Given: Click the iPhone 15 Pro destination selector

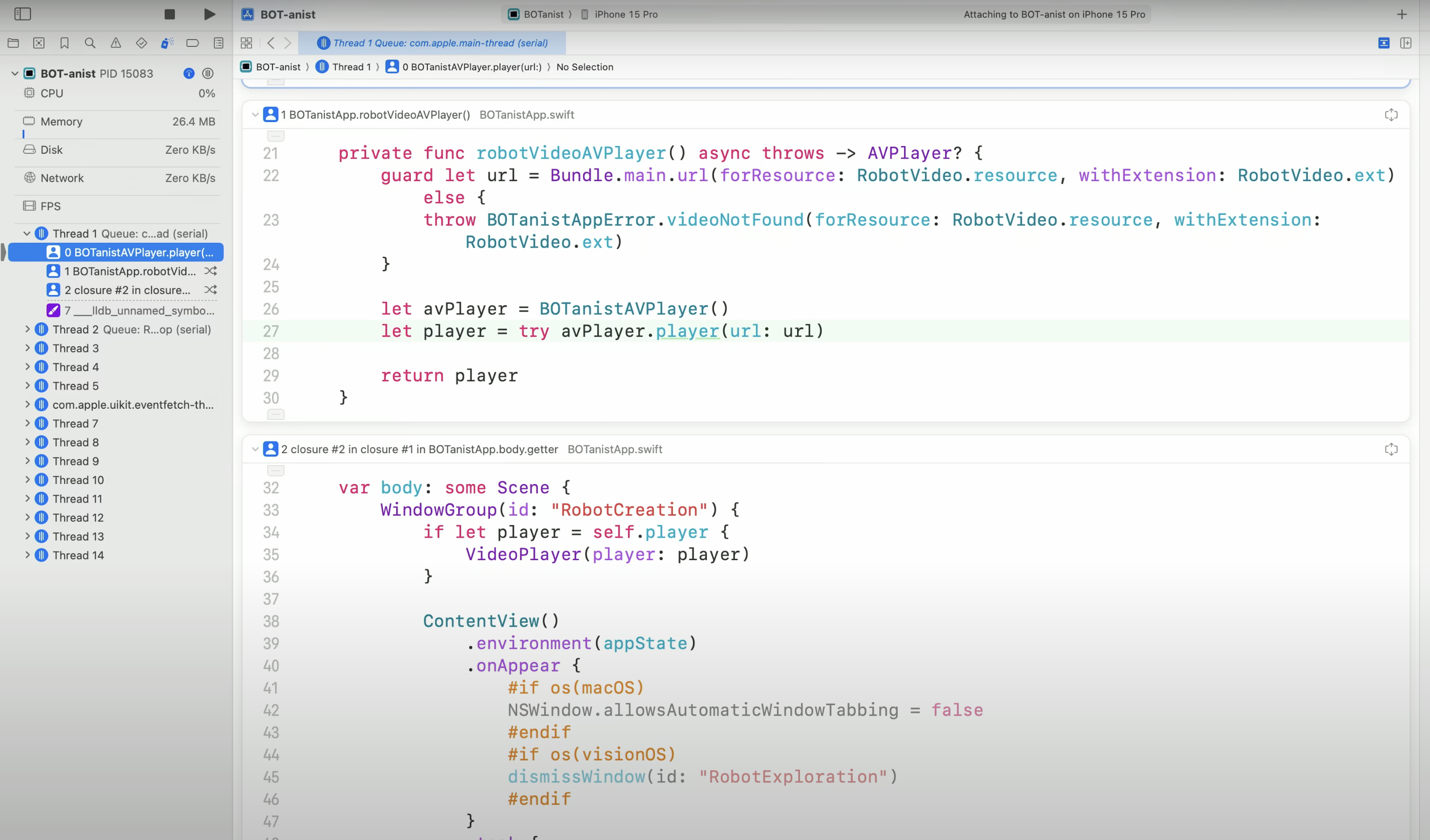Looking at the screenshot, I should [x=625, y=14].
